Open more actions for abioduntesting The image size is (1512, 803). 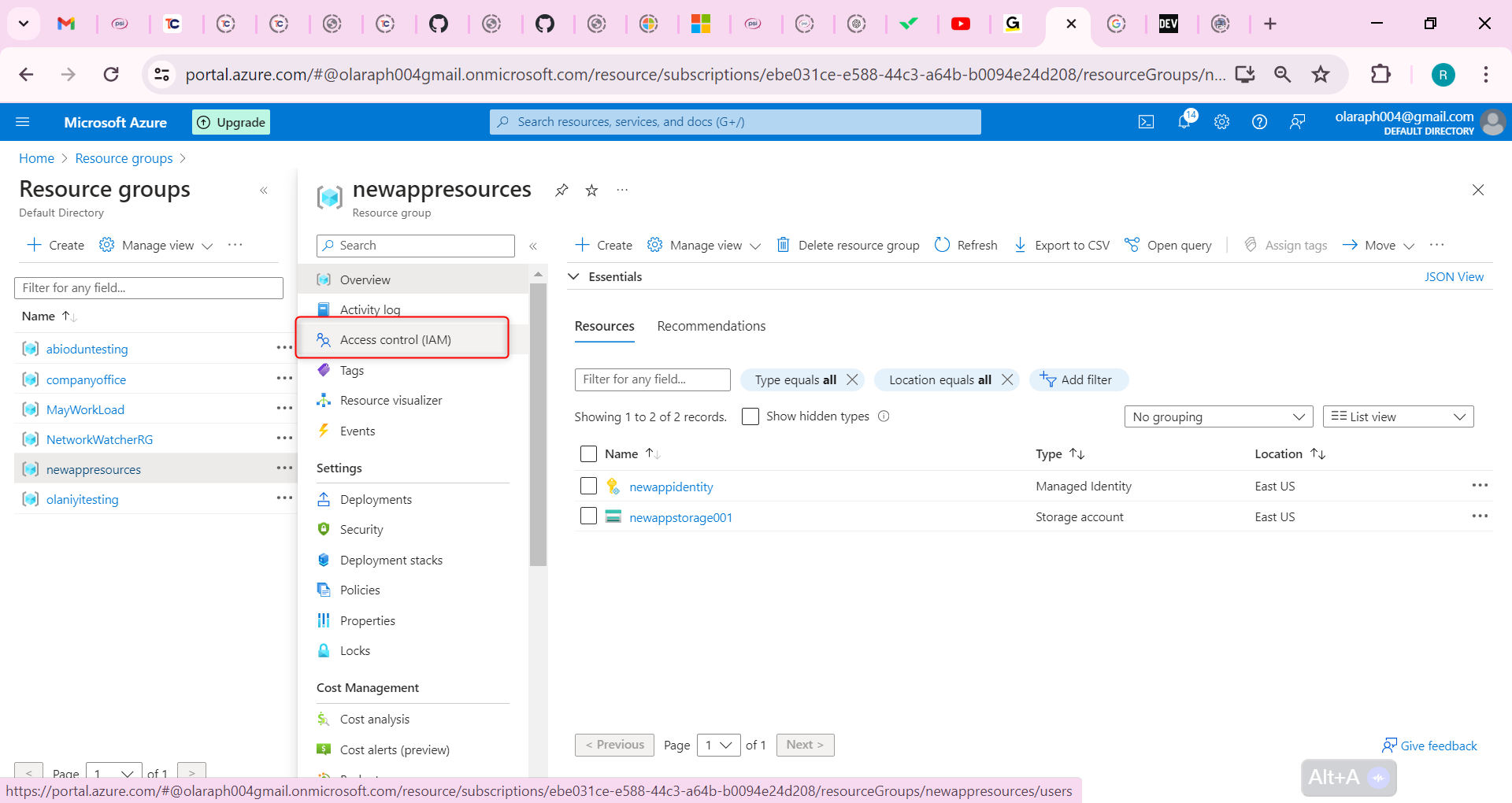(284, 348)
